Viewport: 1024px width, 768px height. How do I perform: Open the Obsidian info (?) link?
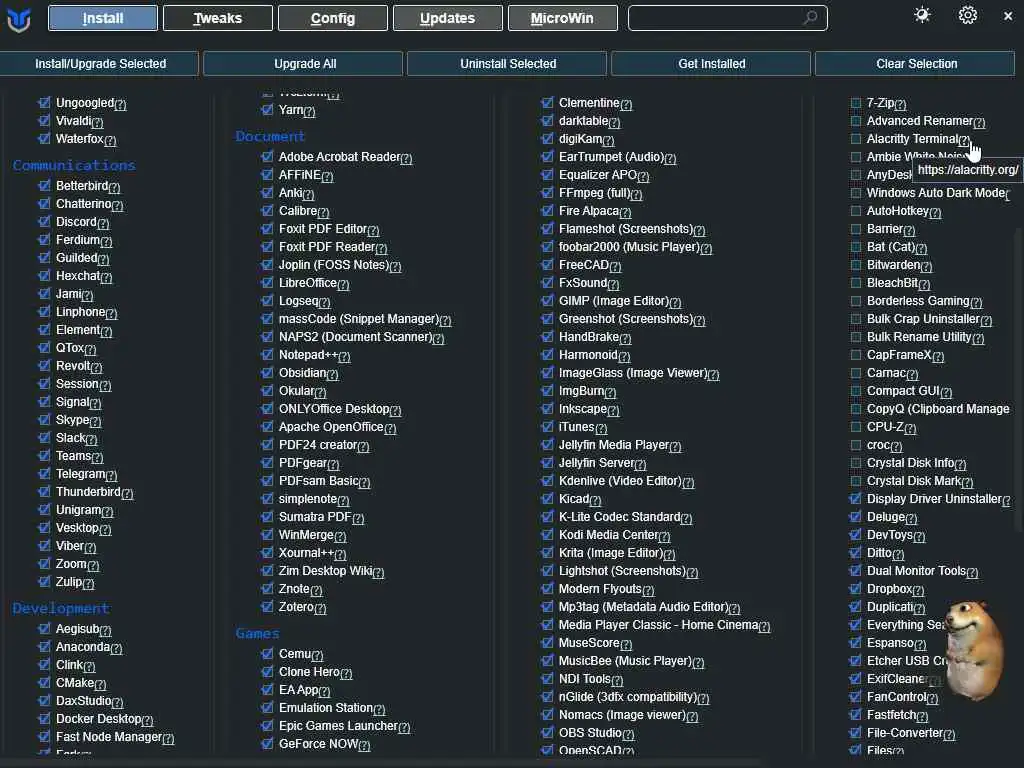(332, 375)
